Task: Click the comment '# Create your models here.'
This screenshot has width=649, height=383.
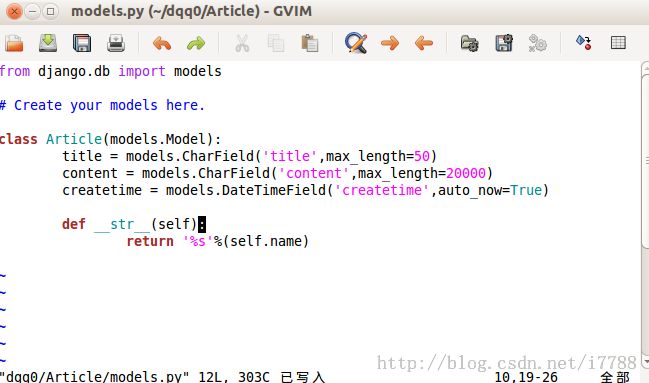Action: click(x=102, y=105)
